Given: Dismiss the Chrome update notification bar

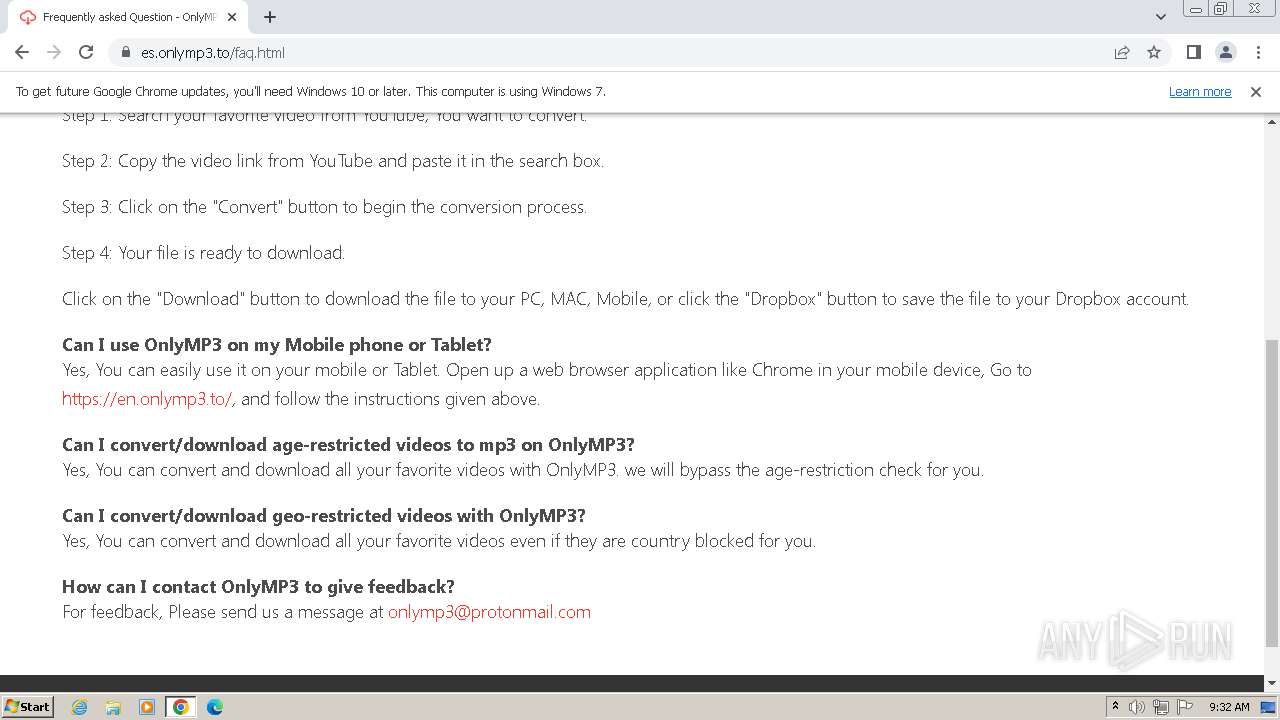Looking at the screenshot, I should tap(1256, 91).
